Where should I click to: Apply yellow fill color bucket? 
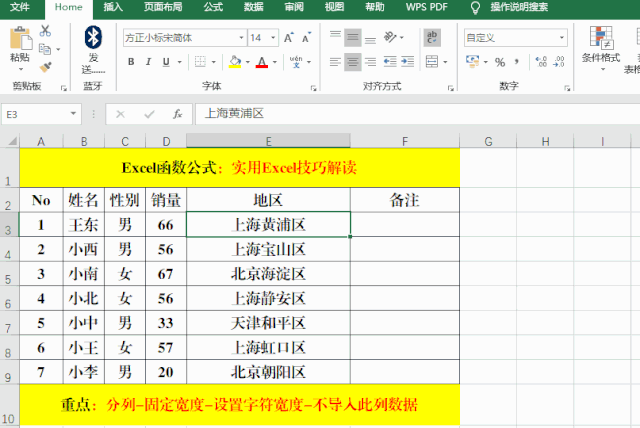[235, 62]
